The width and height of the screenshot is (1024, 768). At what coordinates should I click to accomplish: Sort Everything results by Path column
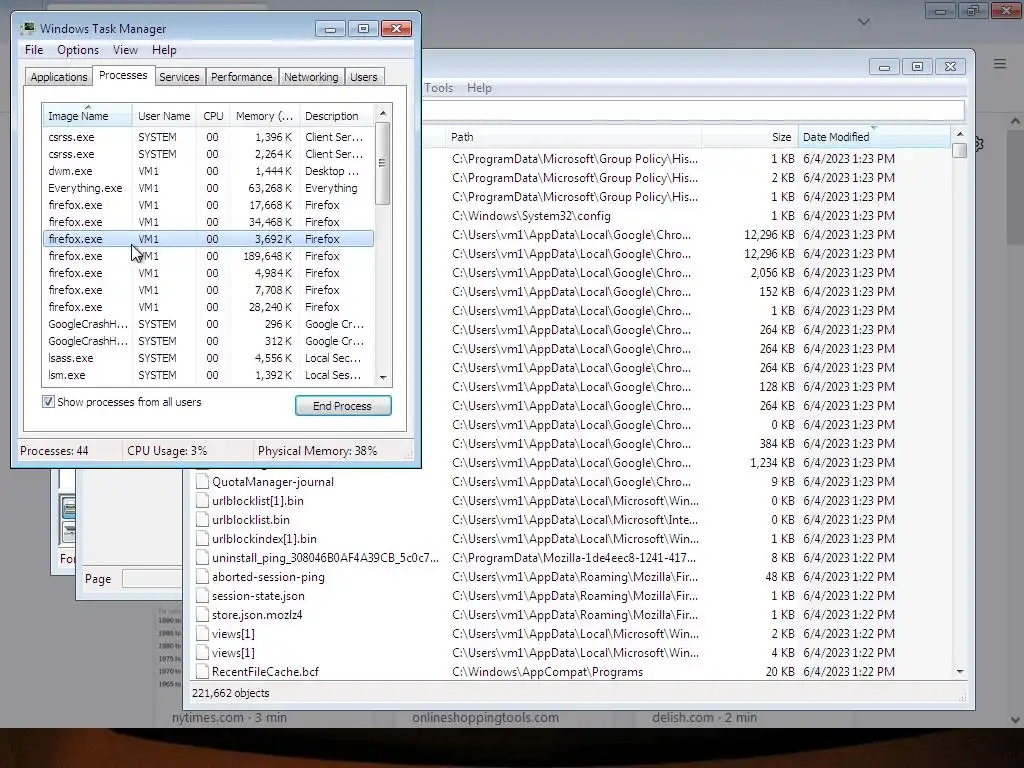(x=575, y=137)
